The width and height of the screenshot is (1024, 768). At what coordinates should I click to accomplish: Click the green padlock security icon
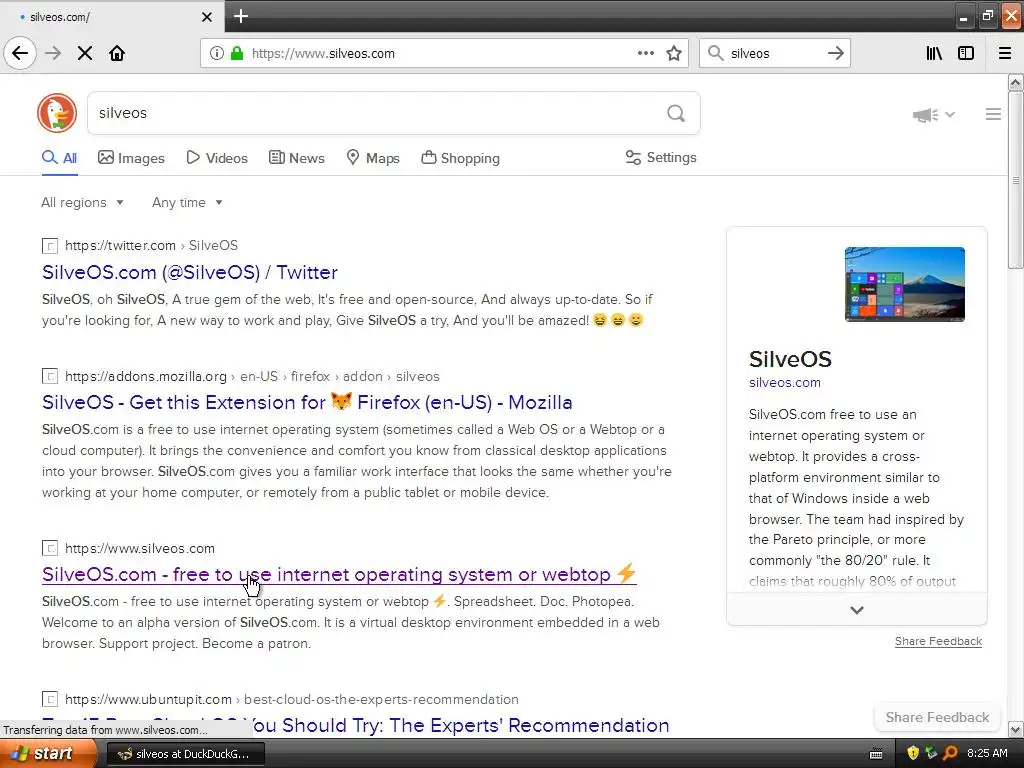(237, 53)
